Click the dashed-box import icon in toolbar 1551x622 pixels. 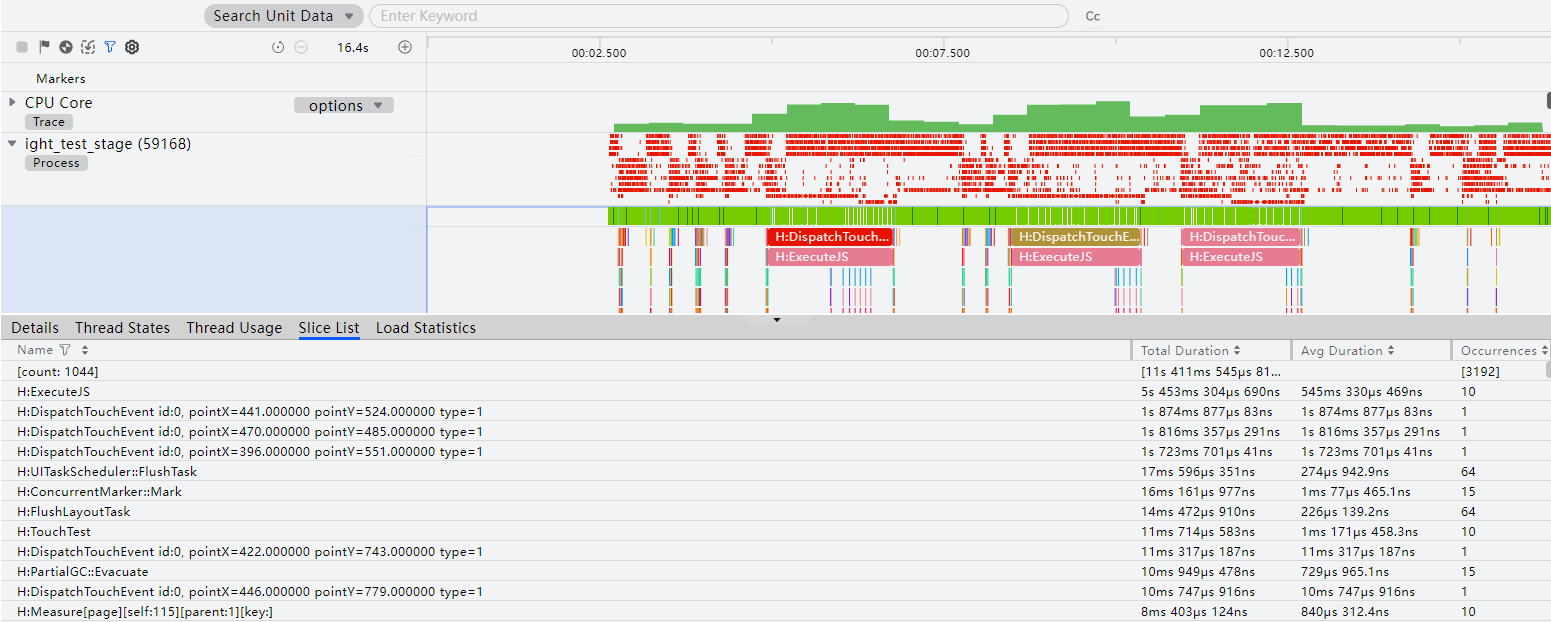[88, 47]
